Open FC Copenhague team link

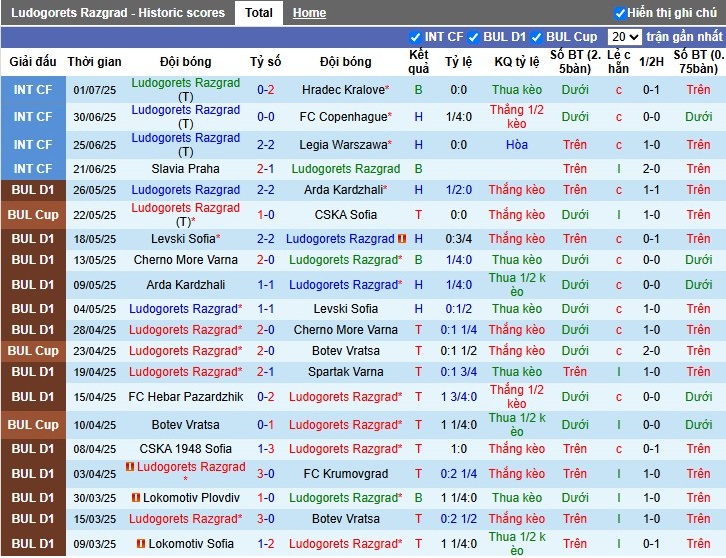(x=345, y=117)
